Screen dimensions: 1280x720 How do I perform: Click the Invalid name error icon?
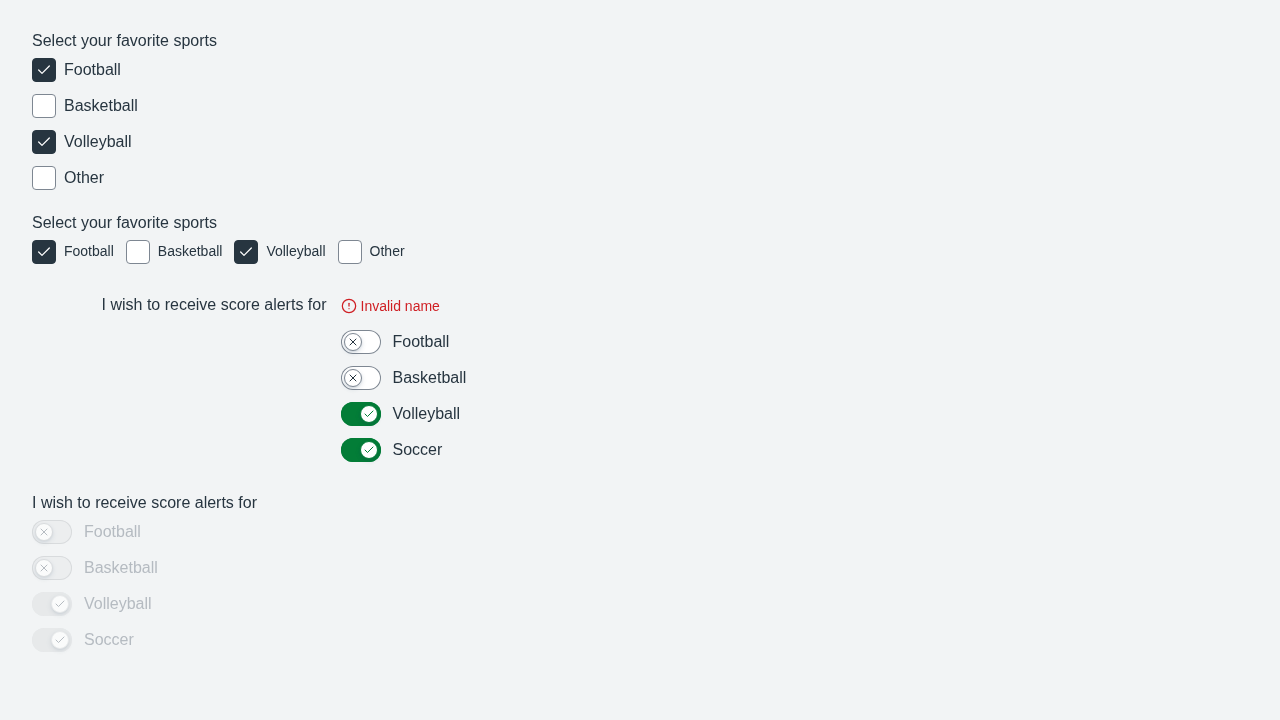tap(349, 306)
